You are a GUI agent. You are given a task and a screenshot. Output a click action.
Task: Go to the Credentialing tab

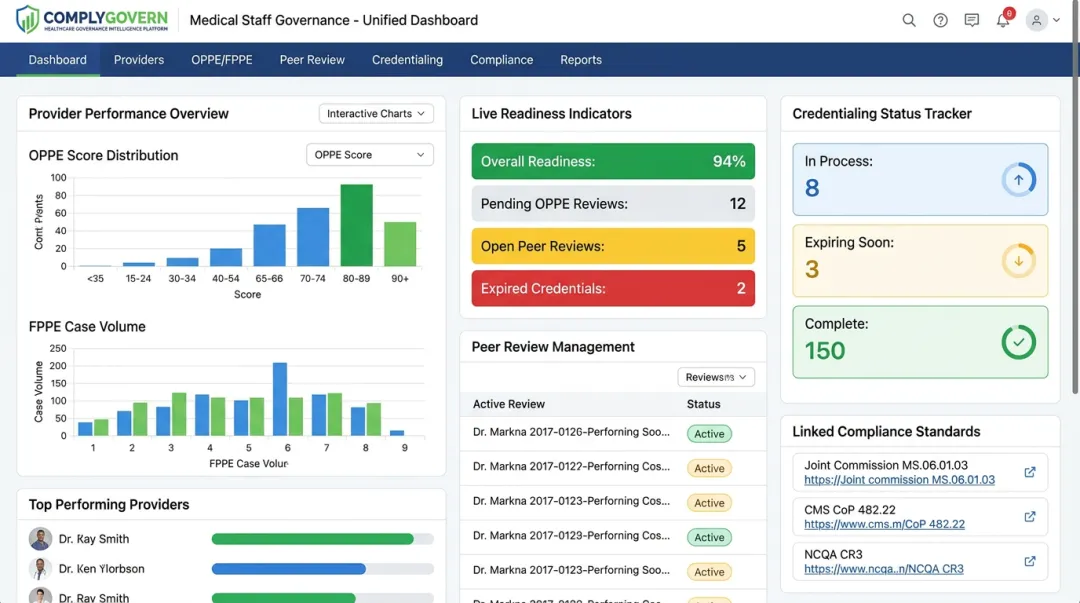(x=407, y=60)
